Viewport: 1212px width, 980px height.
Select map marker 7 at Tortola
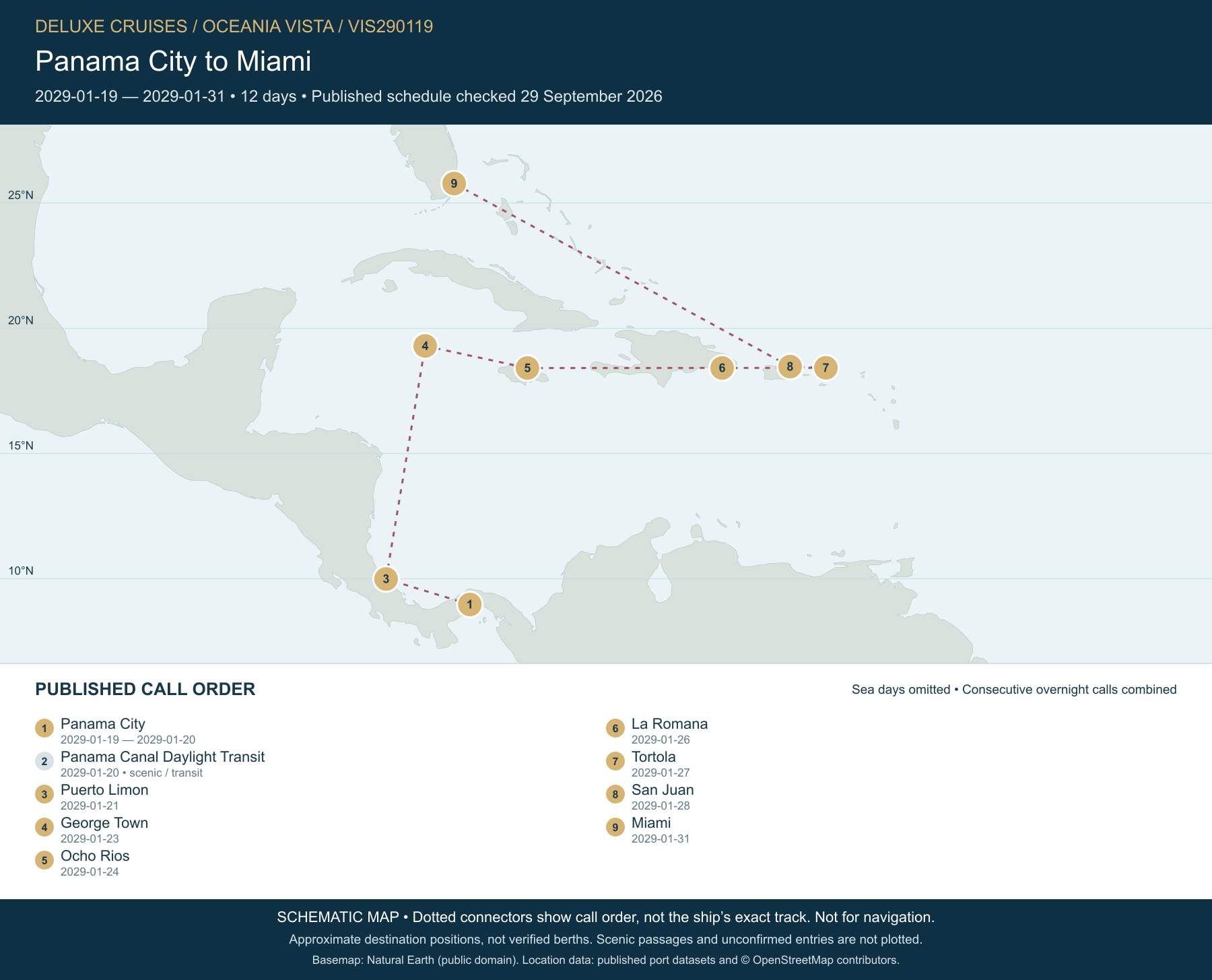826,368
